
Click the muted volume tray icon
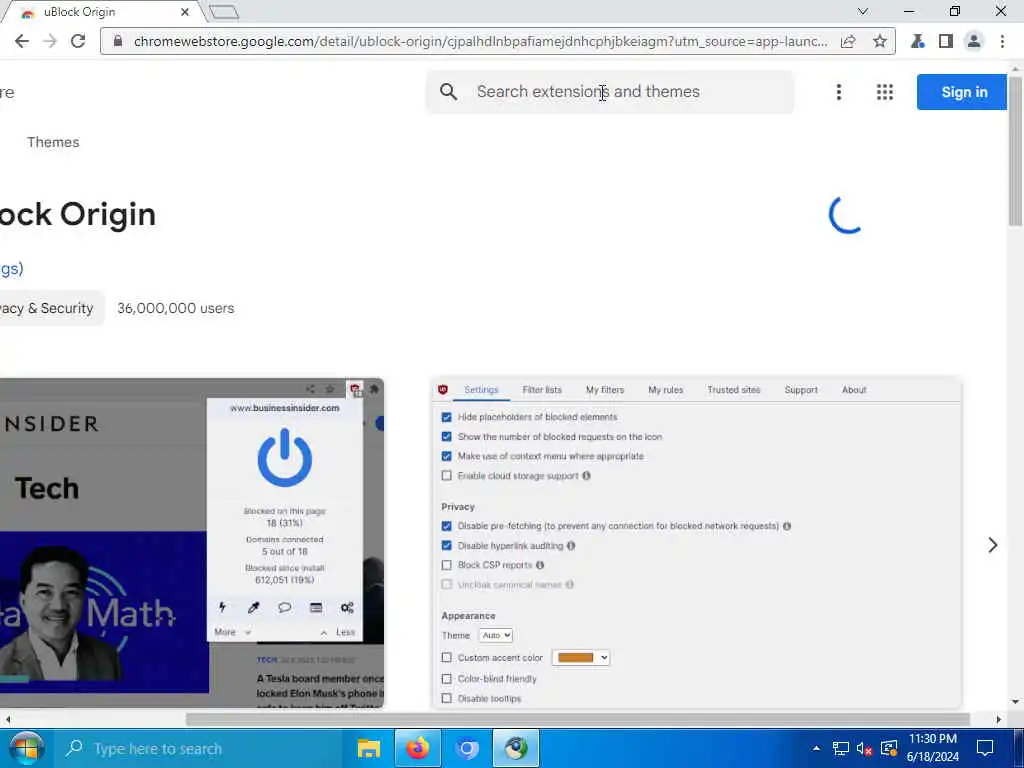click(864, 748)
